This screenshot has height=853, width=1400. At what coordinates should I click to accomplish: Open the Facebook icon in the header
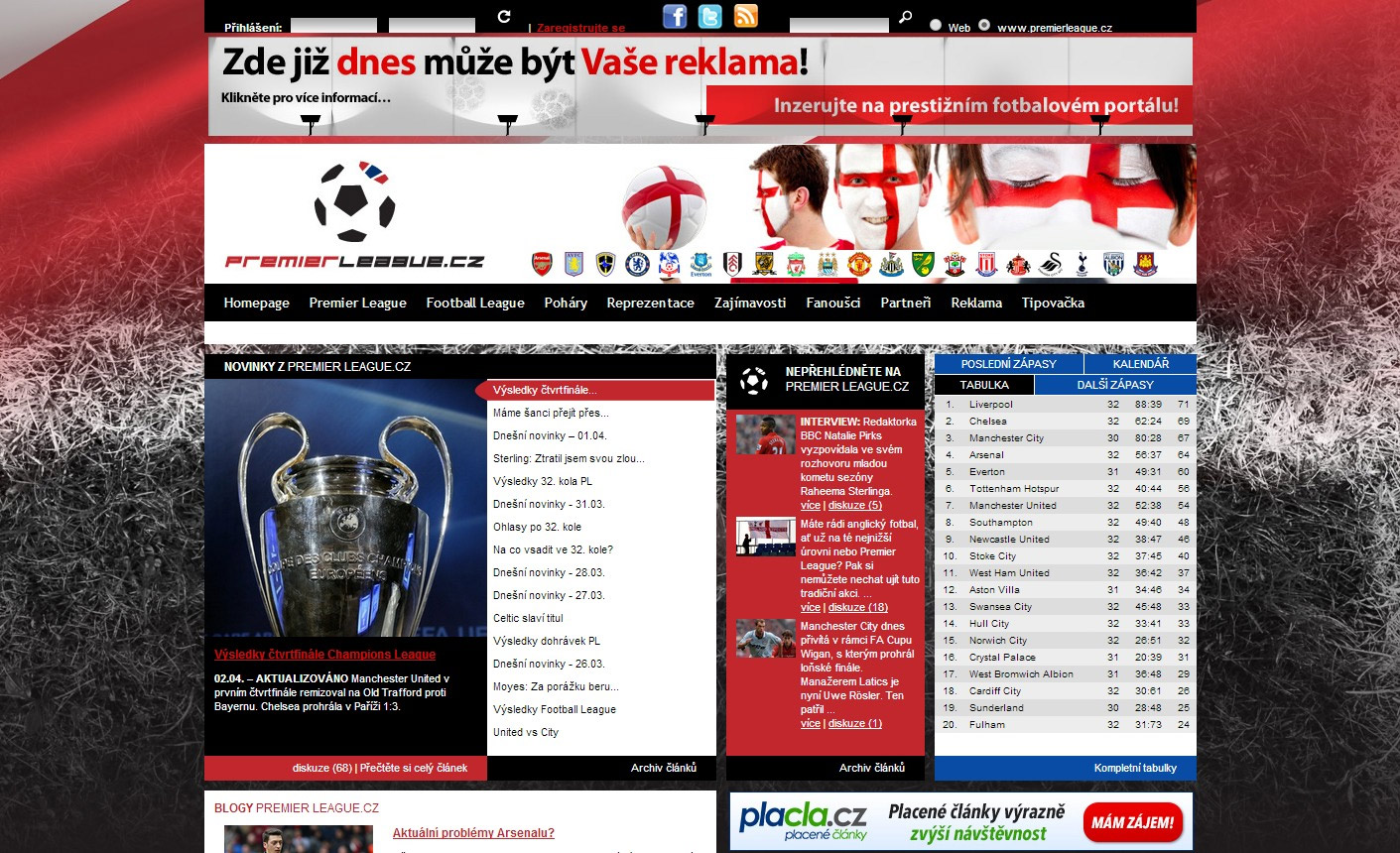[675, 16]
